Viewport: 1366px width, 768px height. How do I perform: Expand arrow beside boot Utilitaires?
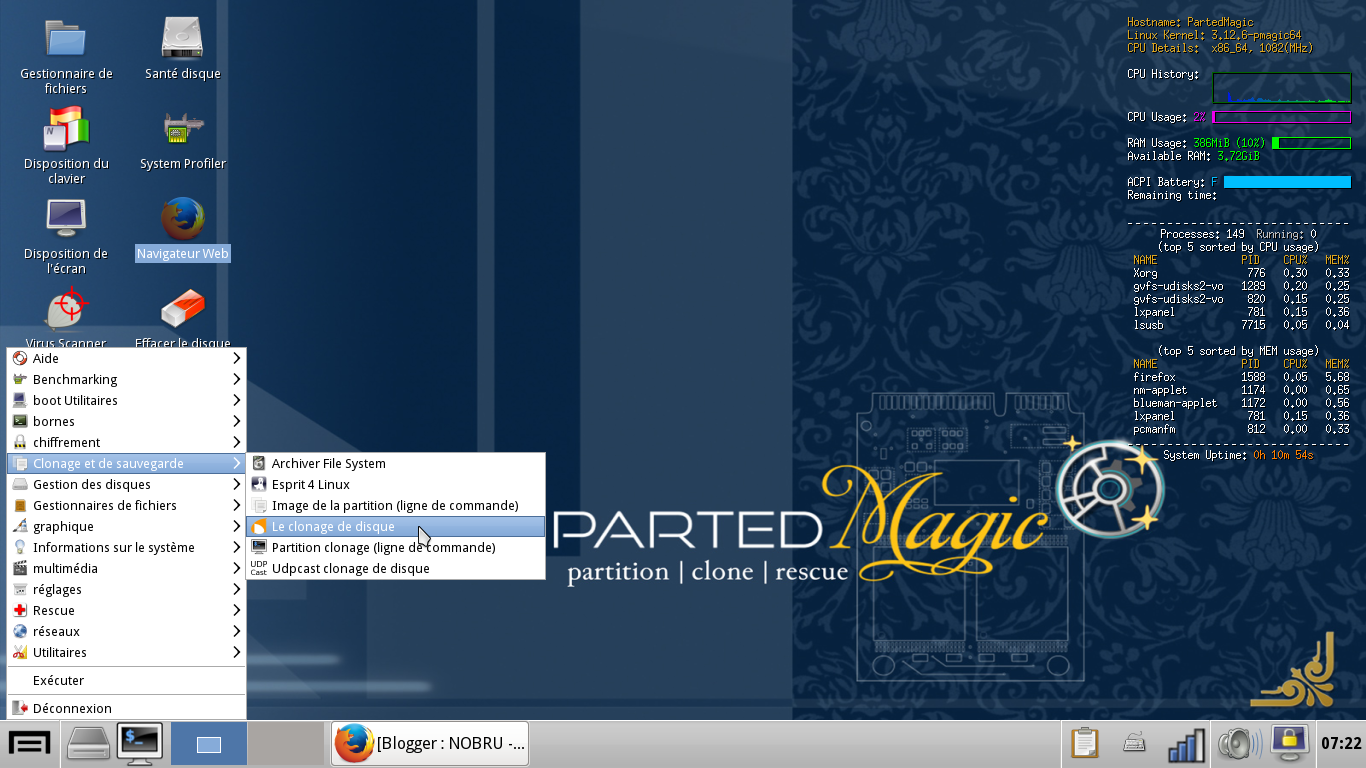click(237, 400)
